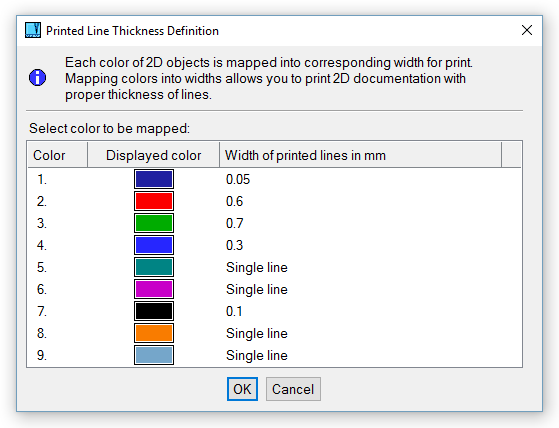This screenshot has width=559, height=428.
Task: Click the blue information icon
Action: [x=37, y=78]
